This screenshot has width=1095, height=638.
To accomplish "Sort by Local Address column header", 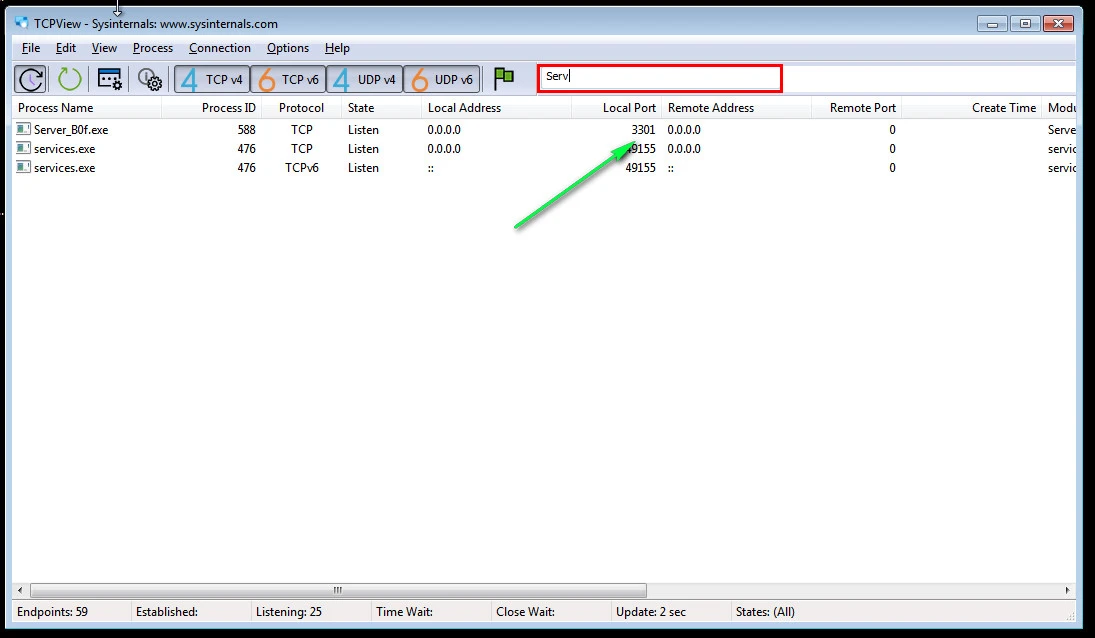I will 497,108.
